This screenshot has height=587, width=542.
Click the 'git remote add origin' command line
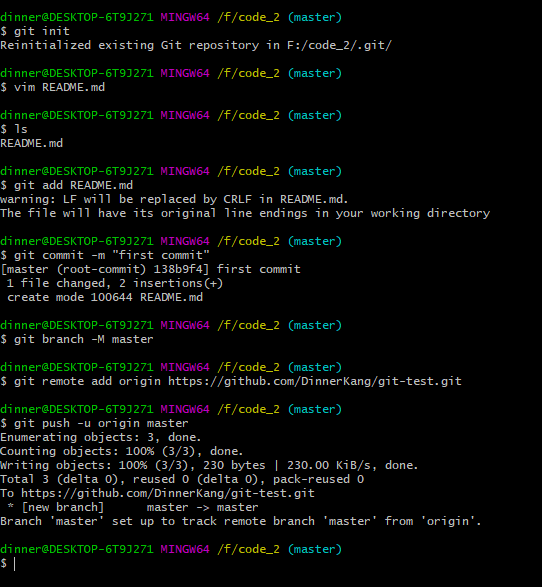click(x=238, y=381)
